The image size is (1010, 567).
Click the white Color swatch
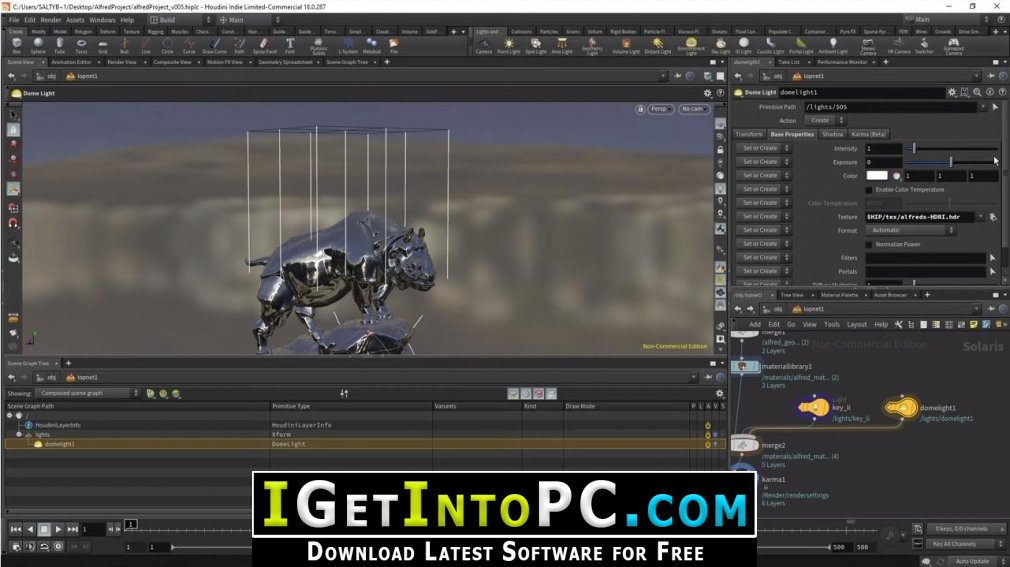[x=876, y=176]
